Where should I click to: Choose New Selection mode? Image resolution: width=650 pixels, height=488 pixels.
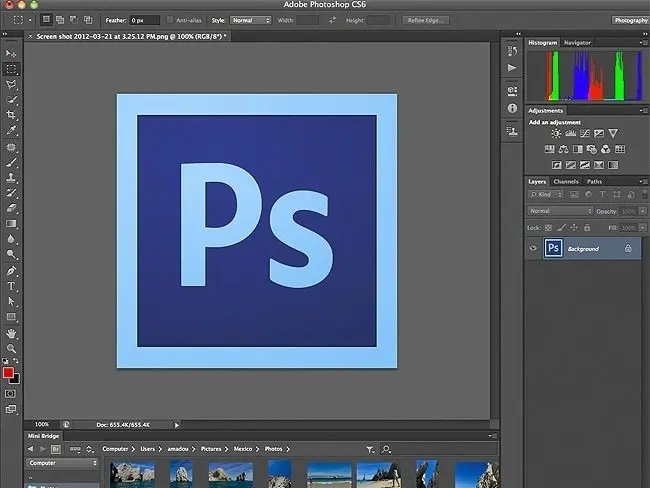tap(46, 19)
